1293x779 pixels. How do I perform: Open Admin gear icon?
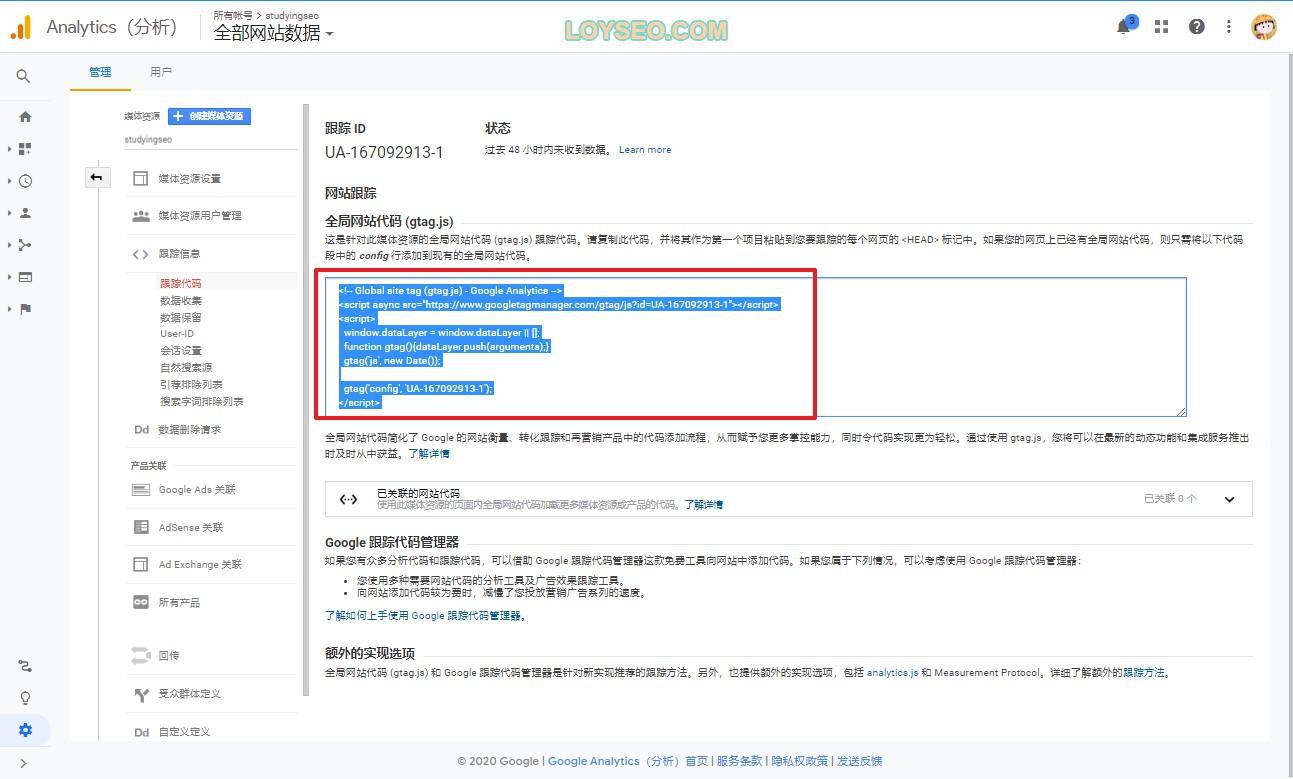[25, 730]
